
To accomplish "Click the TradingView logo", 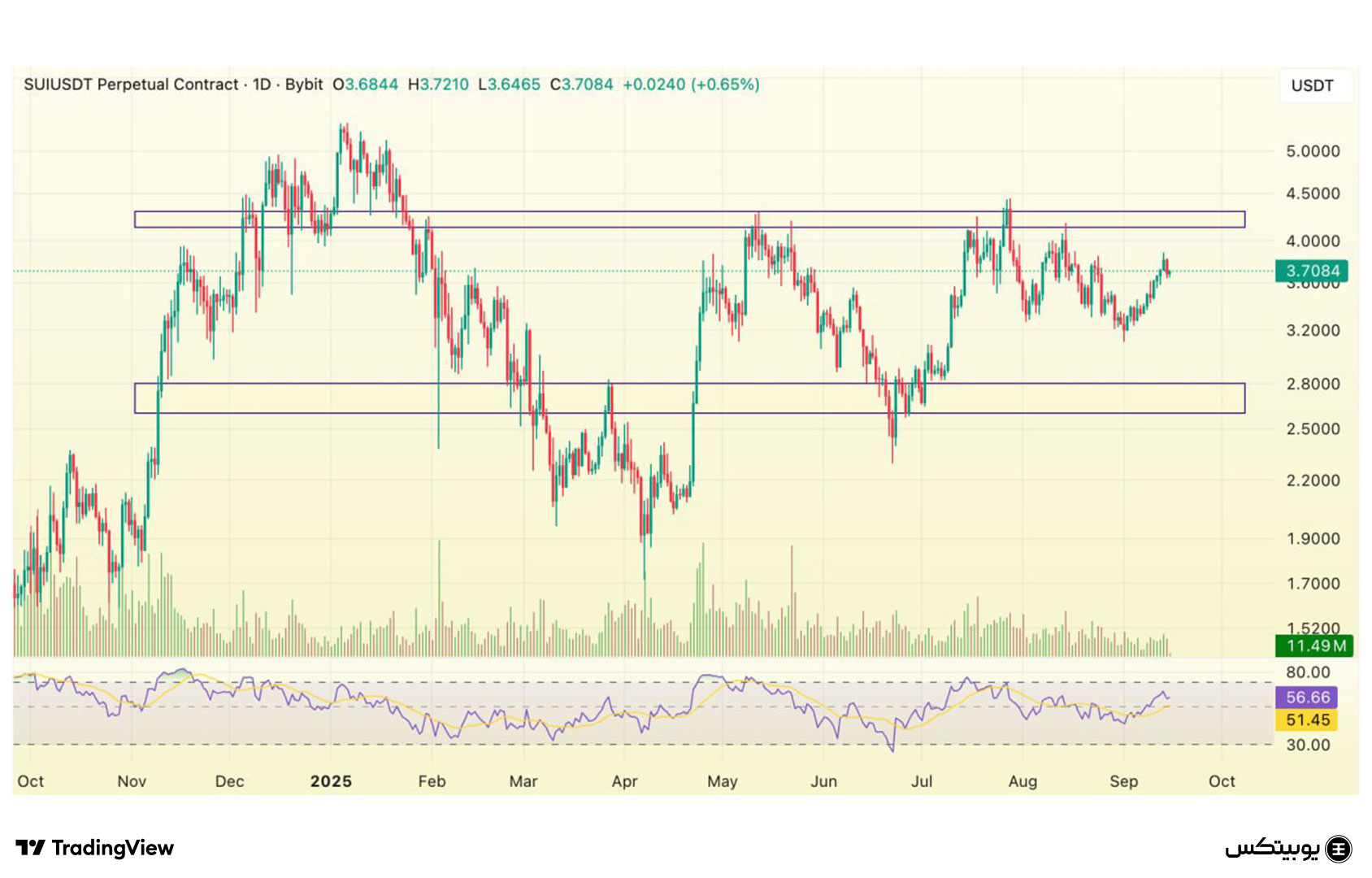I will 94,848.
